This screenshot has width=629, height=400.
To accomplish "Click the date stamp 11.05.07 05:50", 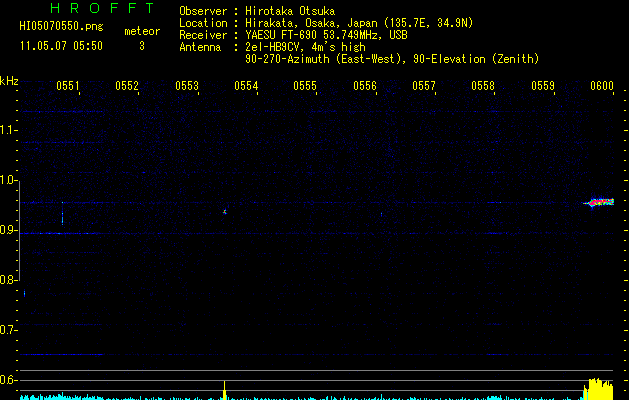I will [x=61, y=46].
